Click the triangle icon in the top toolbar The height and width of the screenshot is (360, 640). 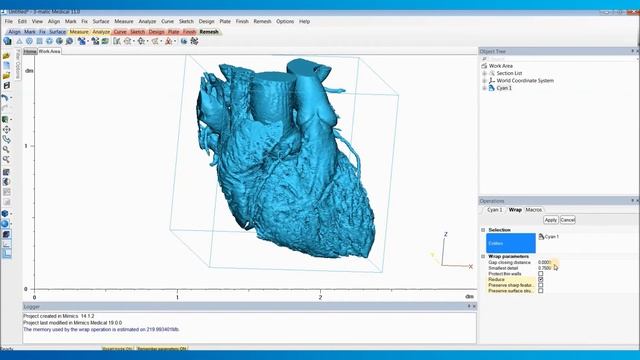click(19, 41)
